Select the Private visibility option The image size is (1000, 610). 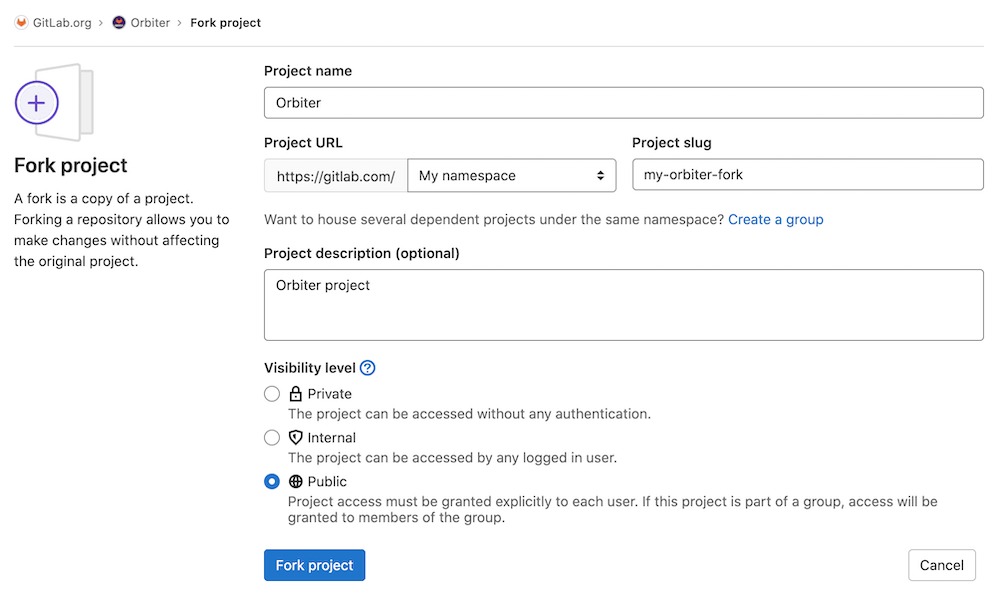pyautogui.click(x=271, y=393)
